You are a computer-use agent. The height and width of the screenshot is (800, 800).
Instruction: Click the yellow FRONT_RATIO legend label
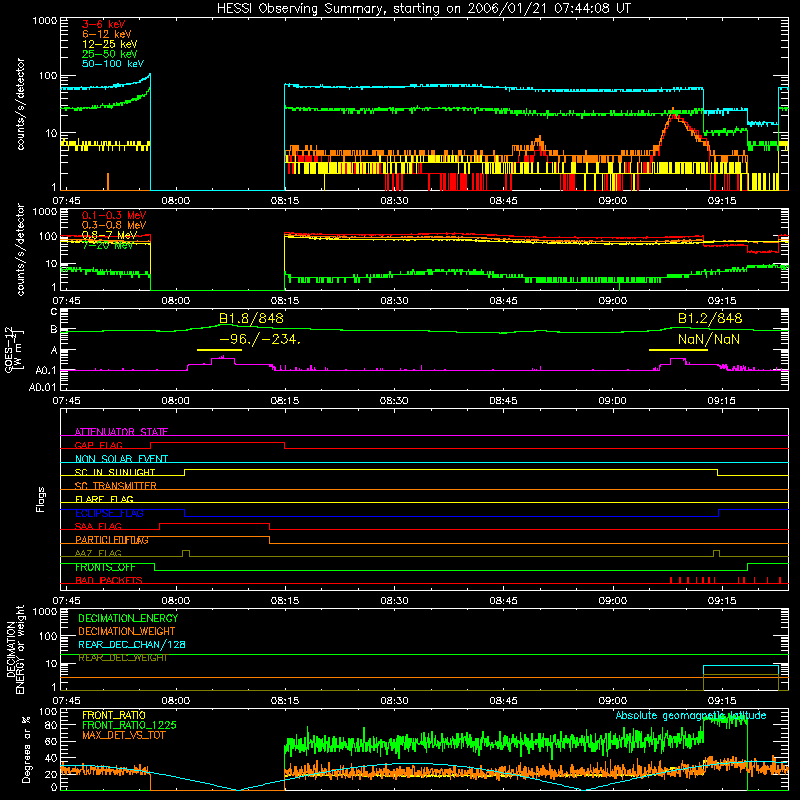pos(114,715)
